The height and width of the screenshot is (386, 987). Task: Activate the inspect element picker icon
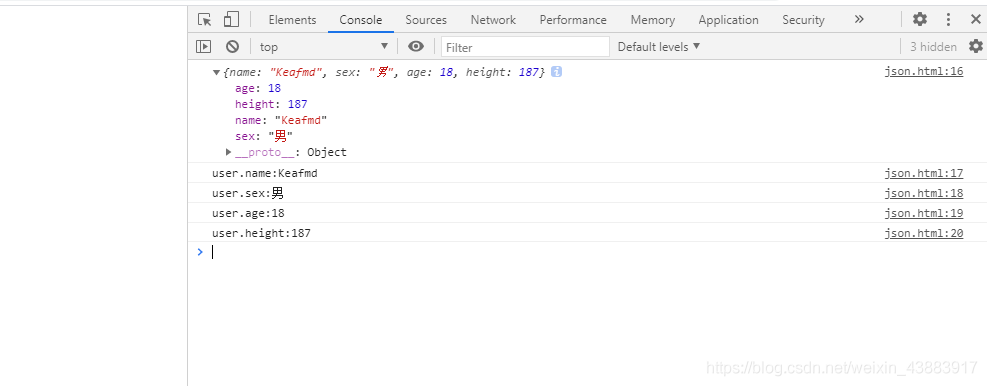click(x=205, y=20)
